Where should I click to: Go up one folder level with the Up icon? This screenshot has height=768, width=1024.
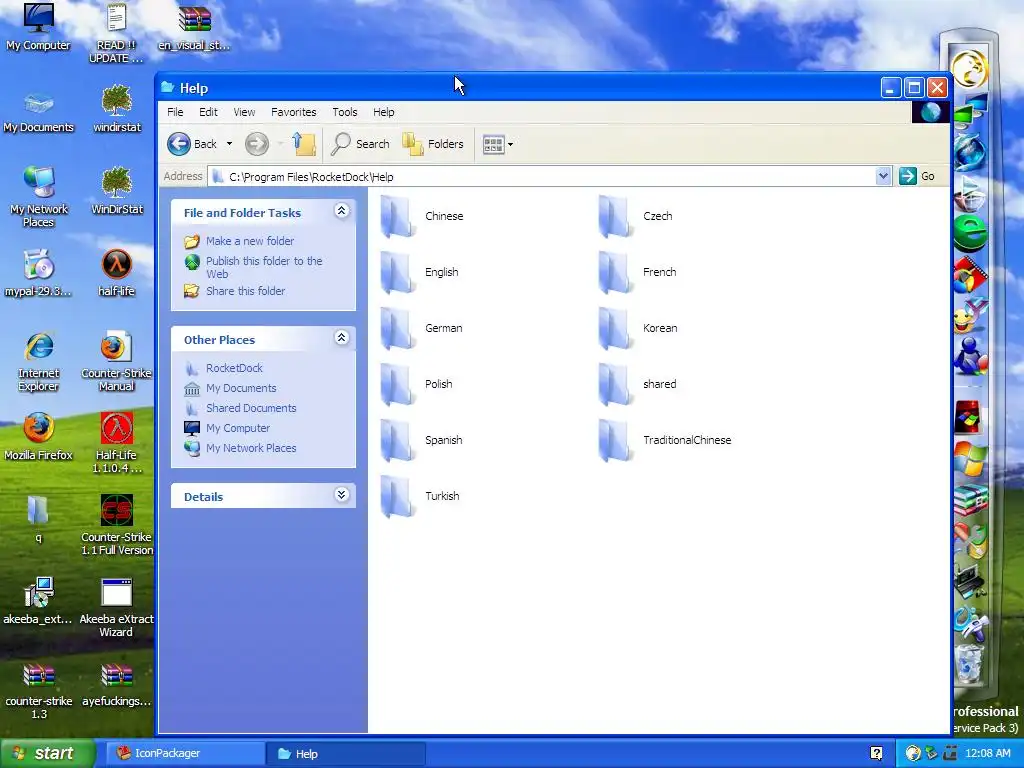(304, 144)
